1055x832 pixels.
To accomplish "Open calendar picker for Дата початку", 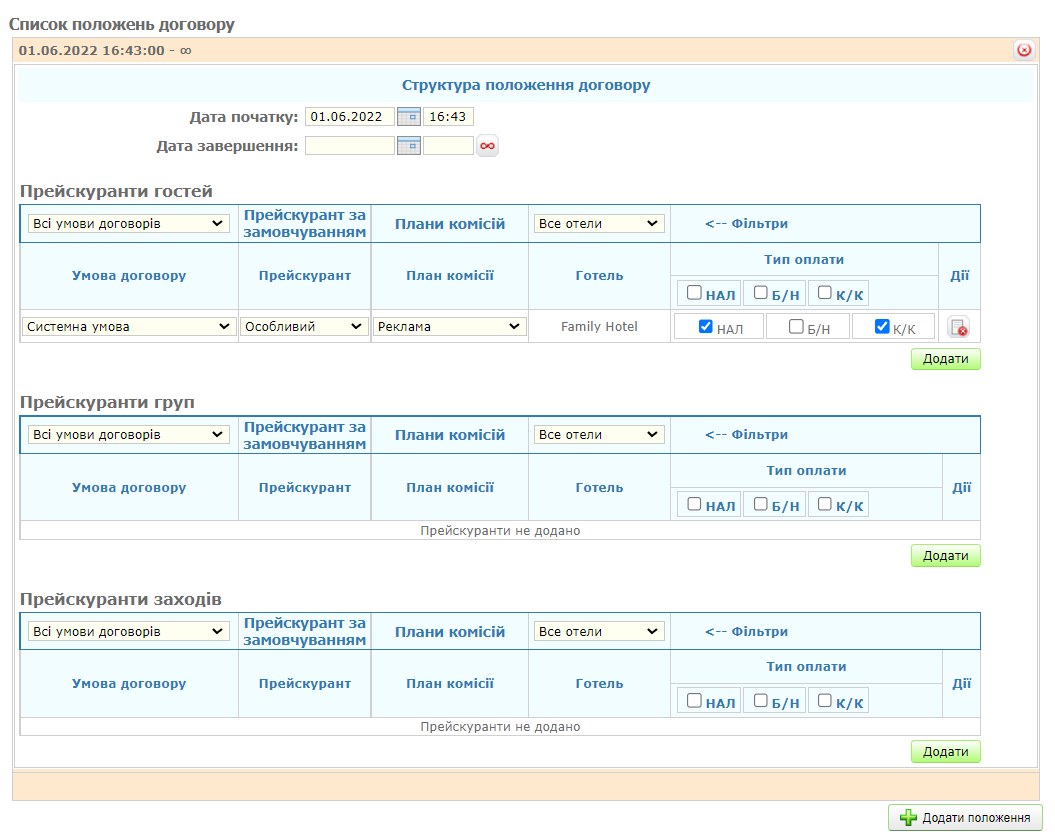I will (408, 117).
